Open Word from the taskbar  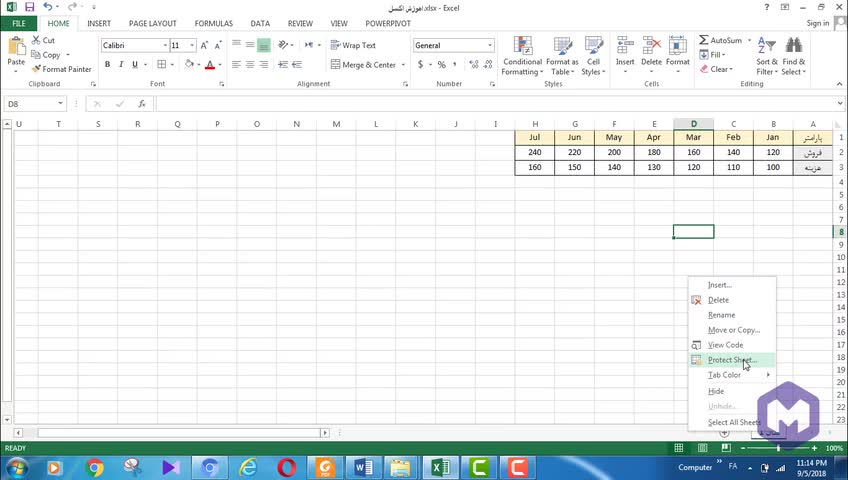(x=363, y=468)
